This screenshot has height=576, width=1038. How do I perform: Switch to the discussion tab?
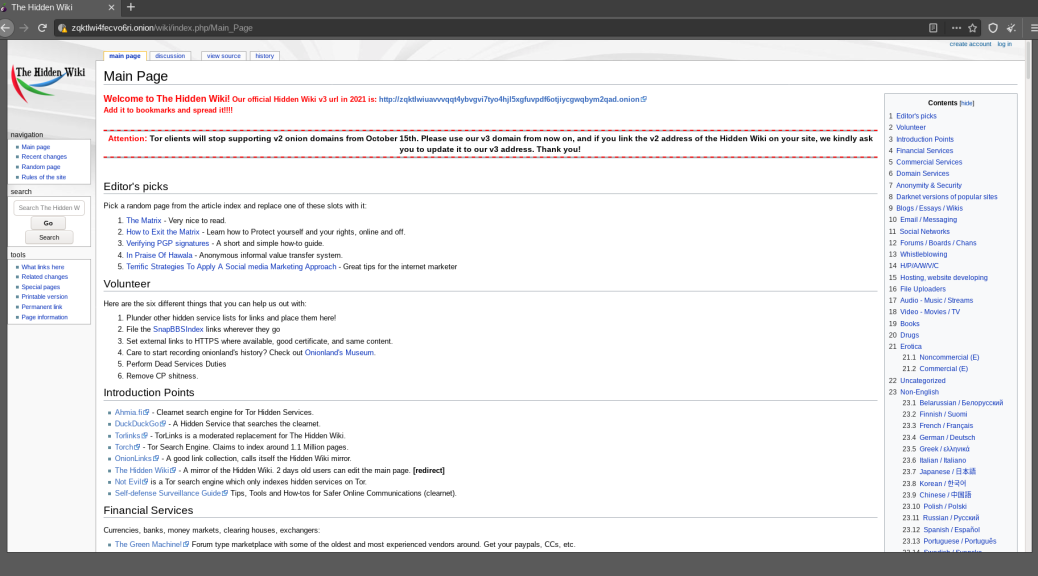click(170, 56)
